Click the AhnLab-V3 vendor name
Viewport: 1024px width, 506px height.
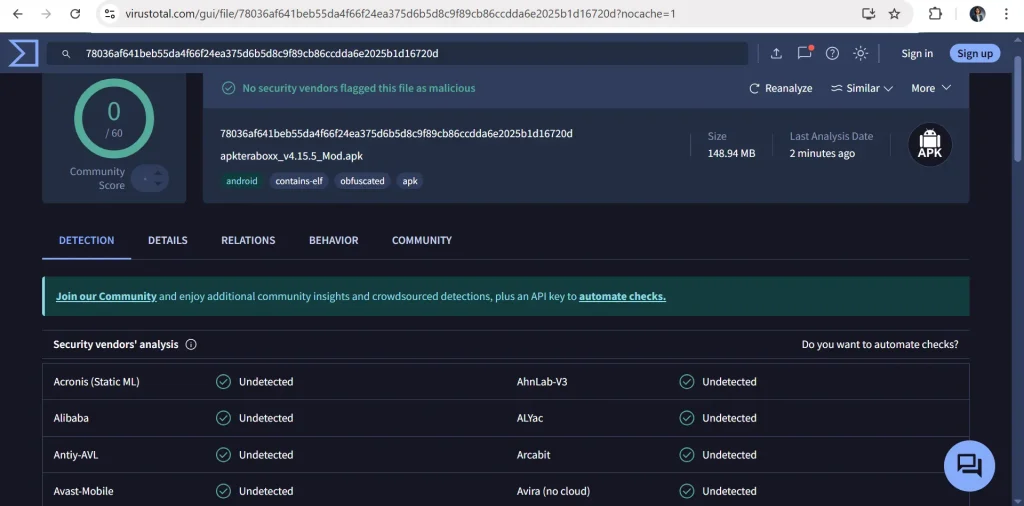[542, 381]
